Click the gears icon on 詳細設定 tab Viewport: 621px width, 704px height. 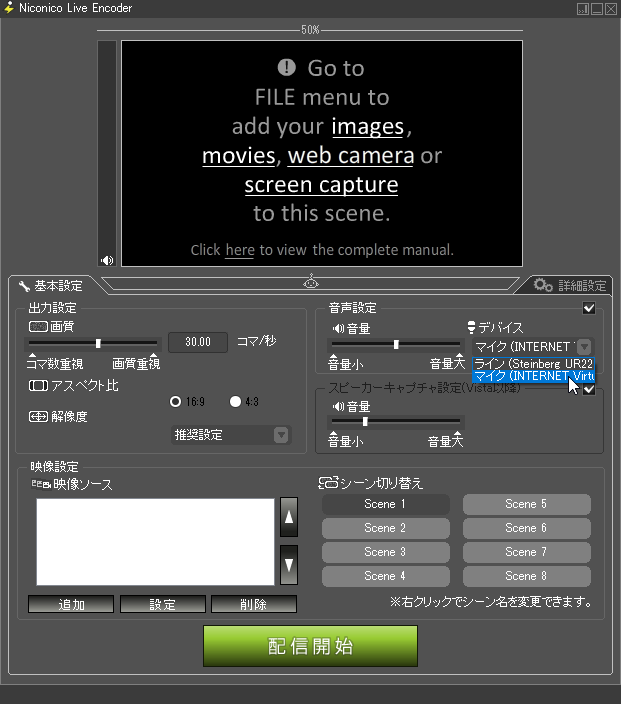pyautogui.click(x=543, y=285)
